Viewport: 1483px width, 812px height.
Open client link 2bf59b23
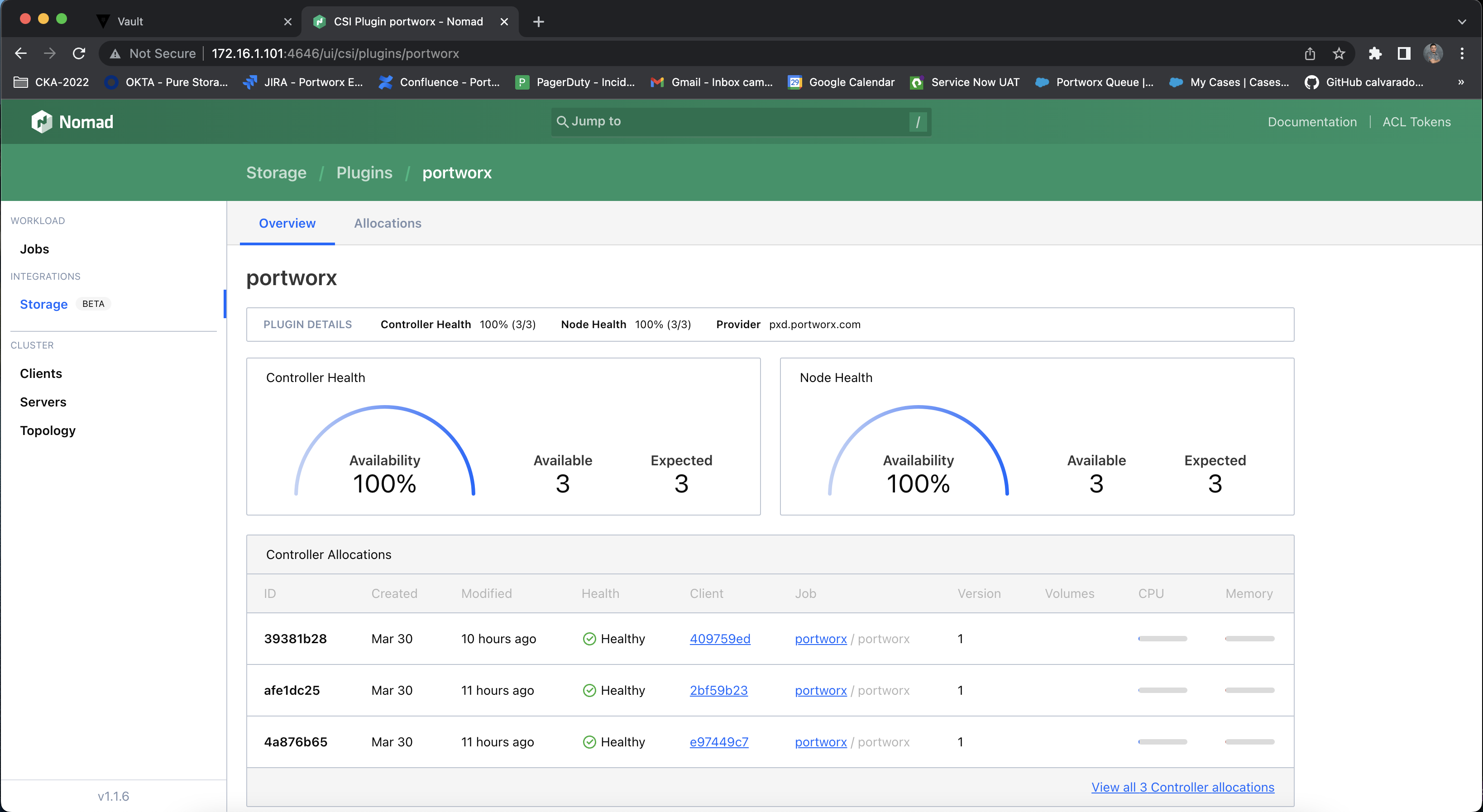pos(718,691)
